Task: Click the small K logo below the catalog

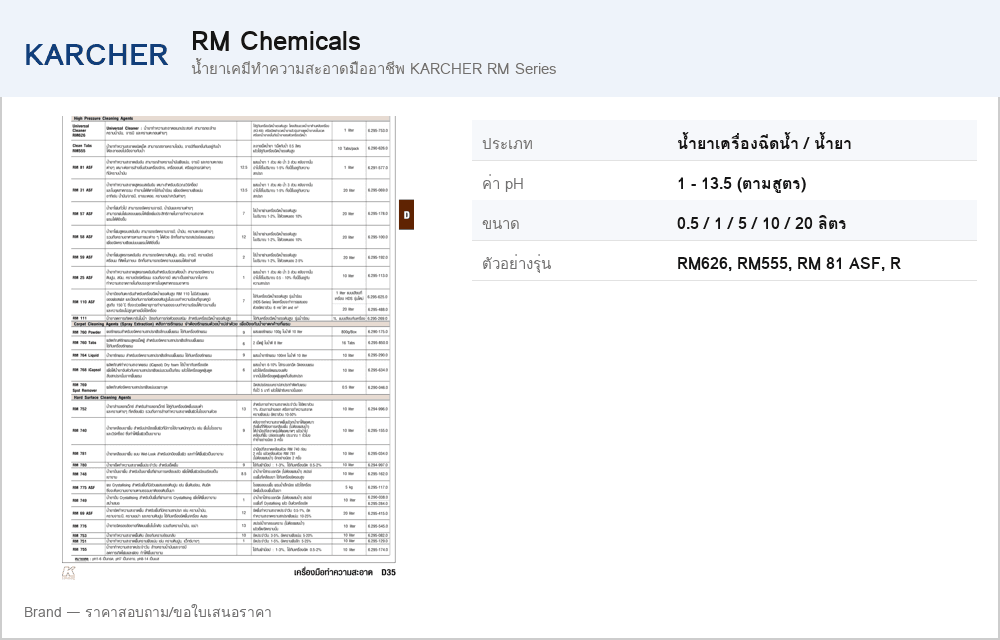Action: (68, 573)
